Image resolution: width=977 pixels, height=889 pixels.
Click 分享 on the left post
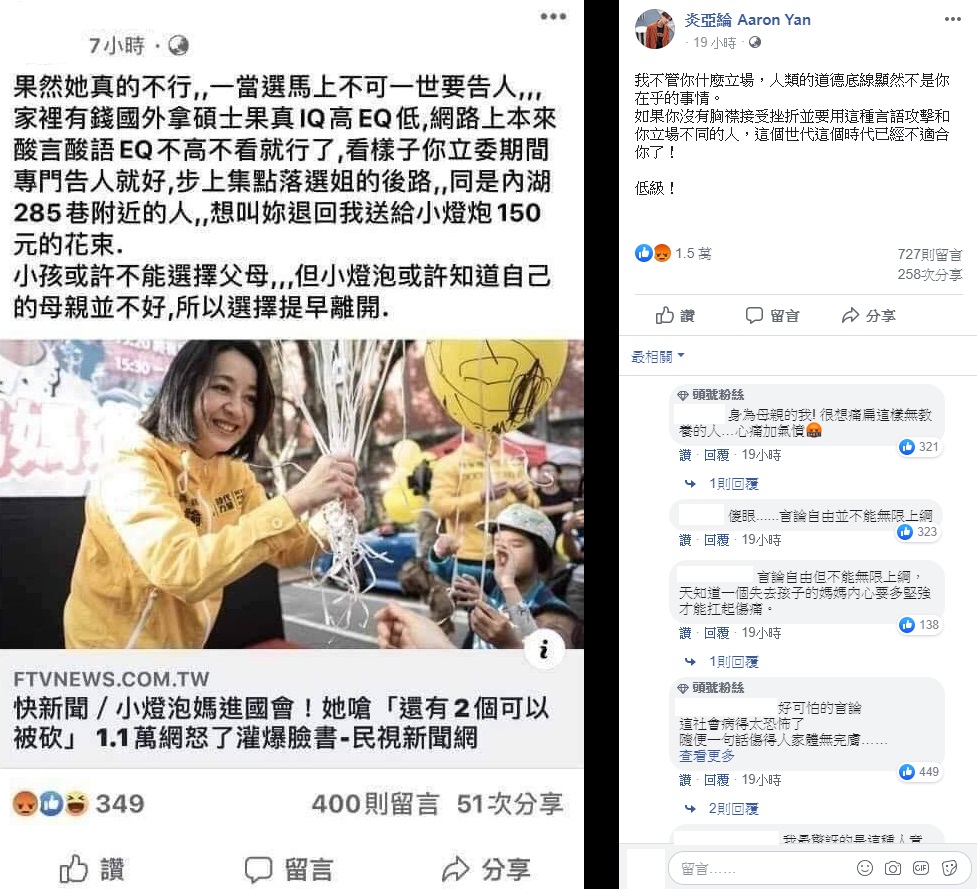(486, 868)
